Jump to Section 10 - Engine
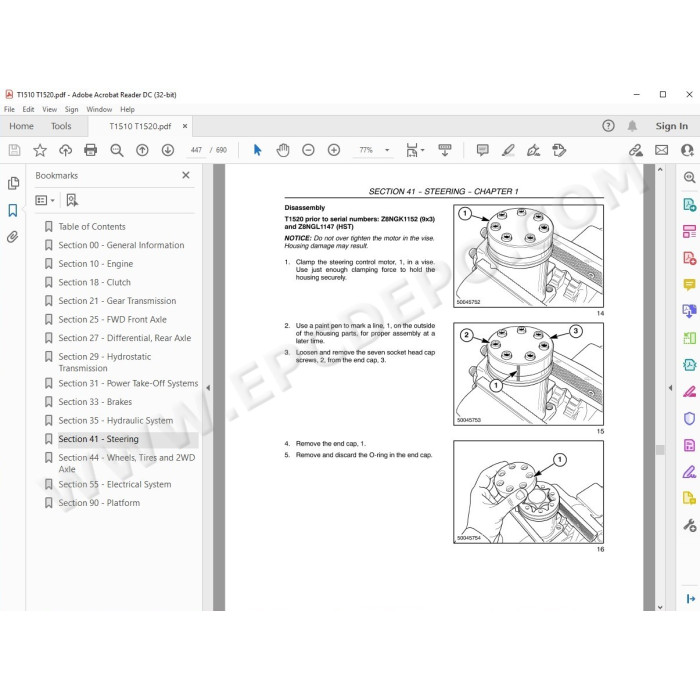This screenshot has width=700, height=700. (96, 264)
